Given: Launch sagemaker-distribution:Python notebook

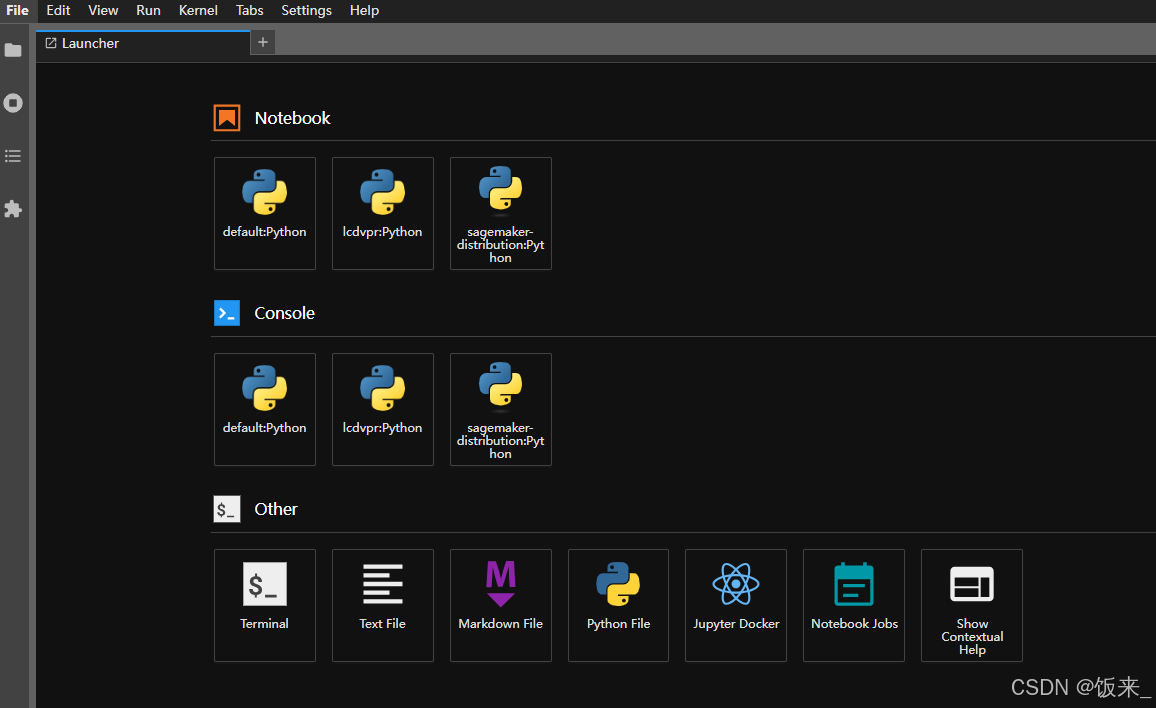Looking at the screenshot, I should [501, 213].
